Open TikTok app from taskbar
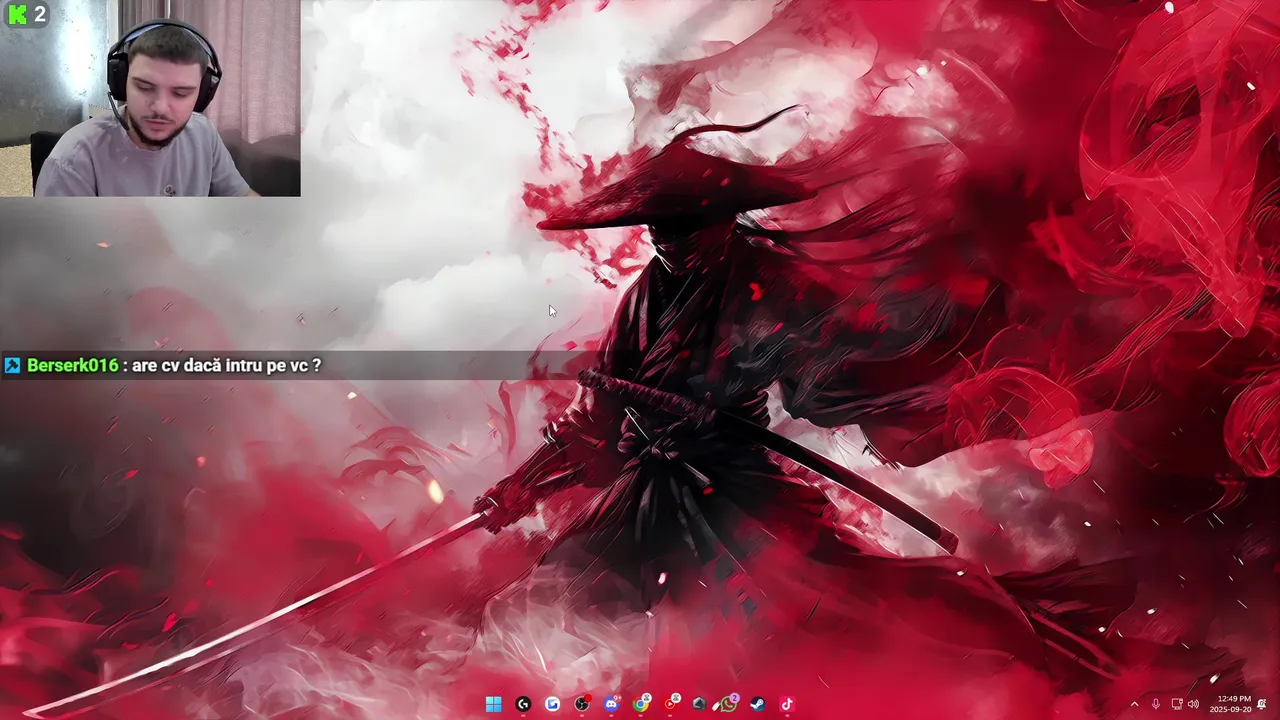The image size is (1280, 720). click(787, 704)
